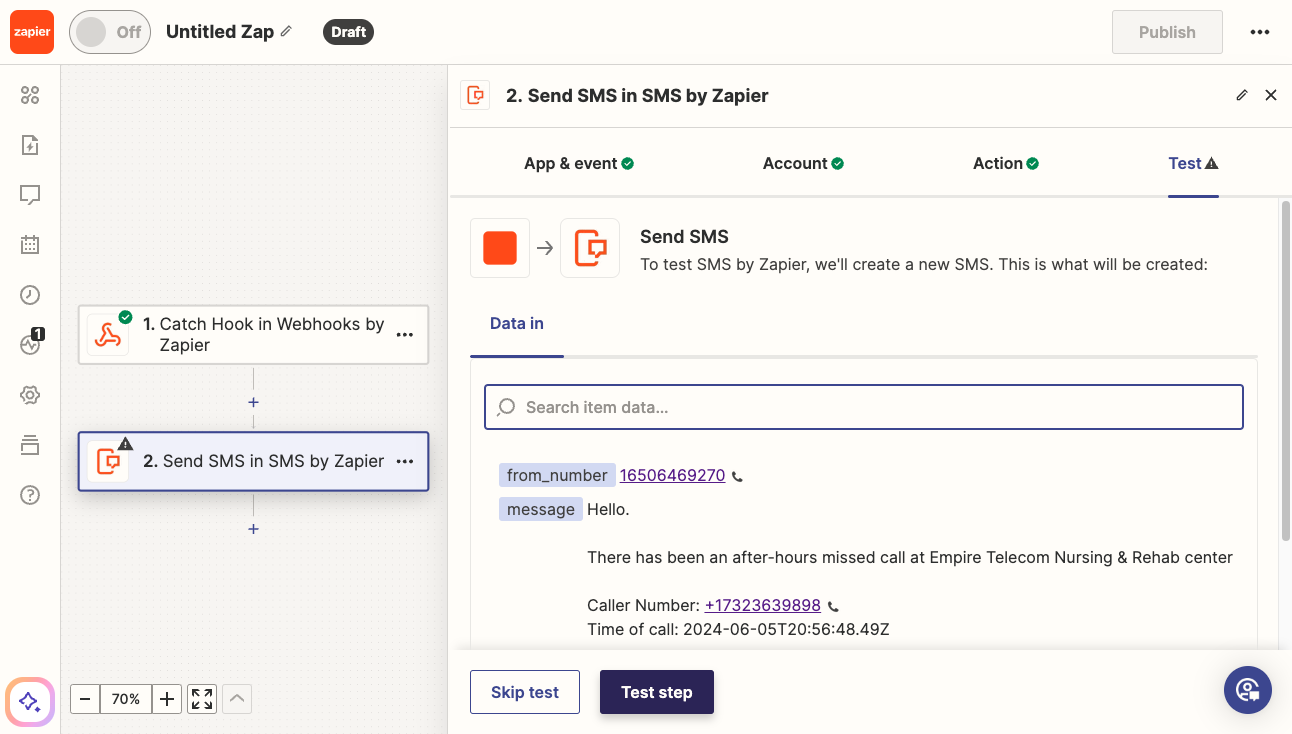Open the three-dot menu next to Publish
The height and width of the screenshot is (734, 1292).
point(1260,32)
